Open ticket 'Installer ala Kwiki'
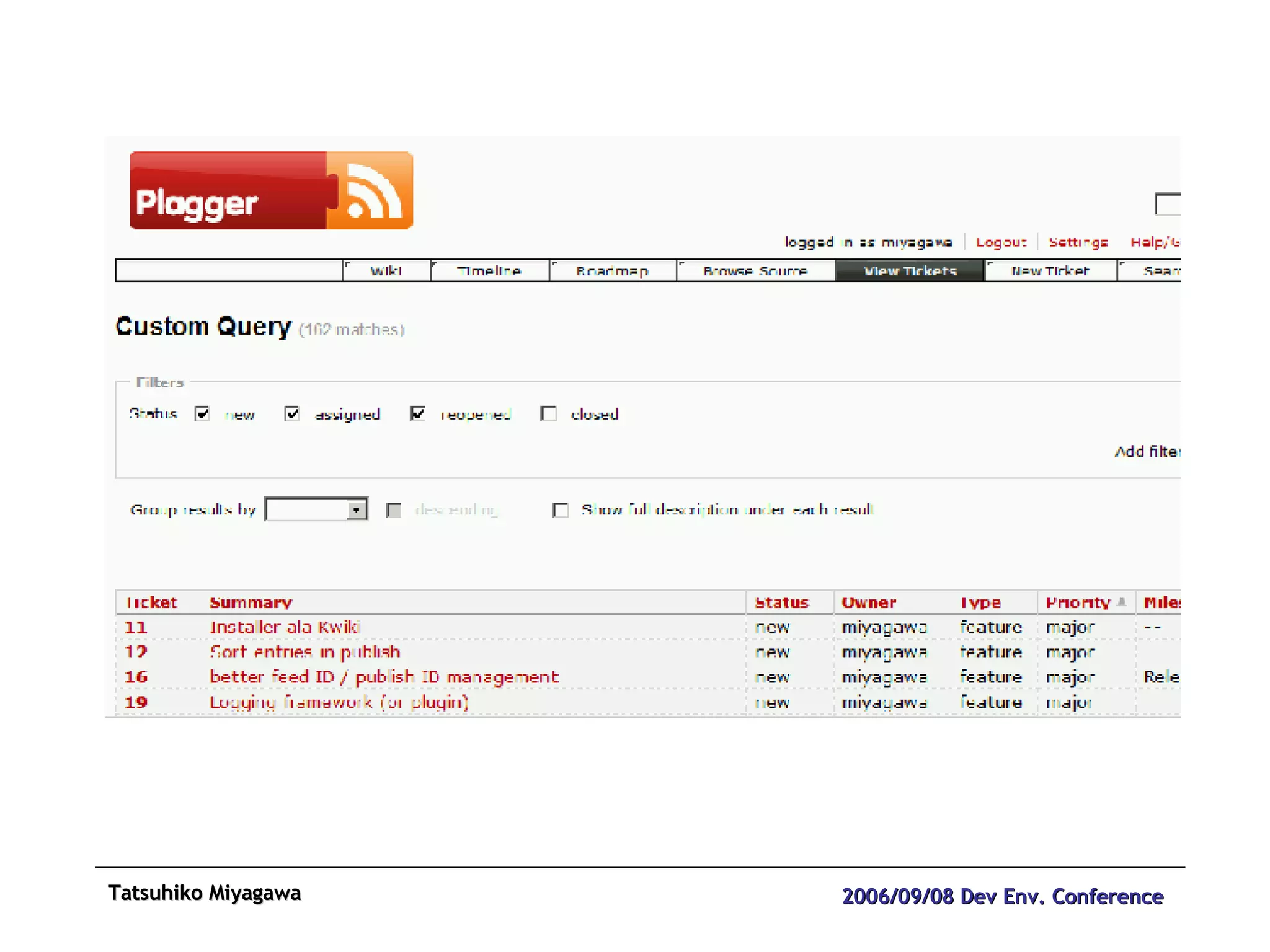The height and width of the screenshot is (952, 1270). point(285,627)
